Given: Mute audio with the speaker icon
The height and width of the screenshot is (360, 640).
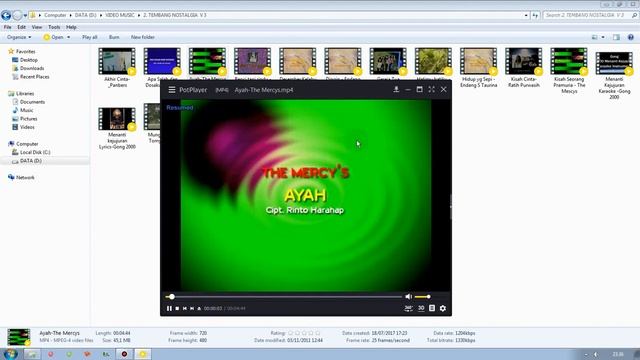Looking at the screenshot, I should [x=408, y=297].
